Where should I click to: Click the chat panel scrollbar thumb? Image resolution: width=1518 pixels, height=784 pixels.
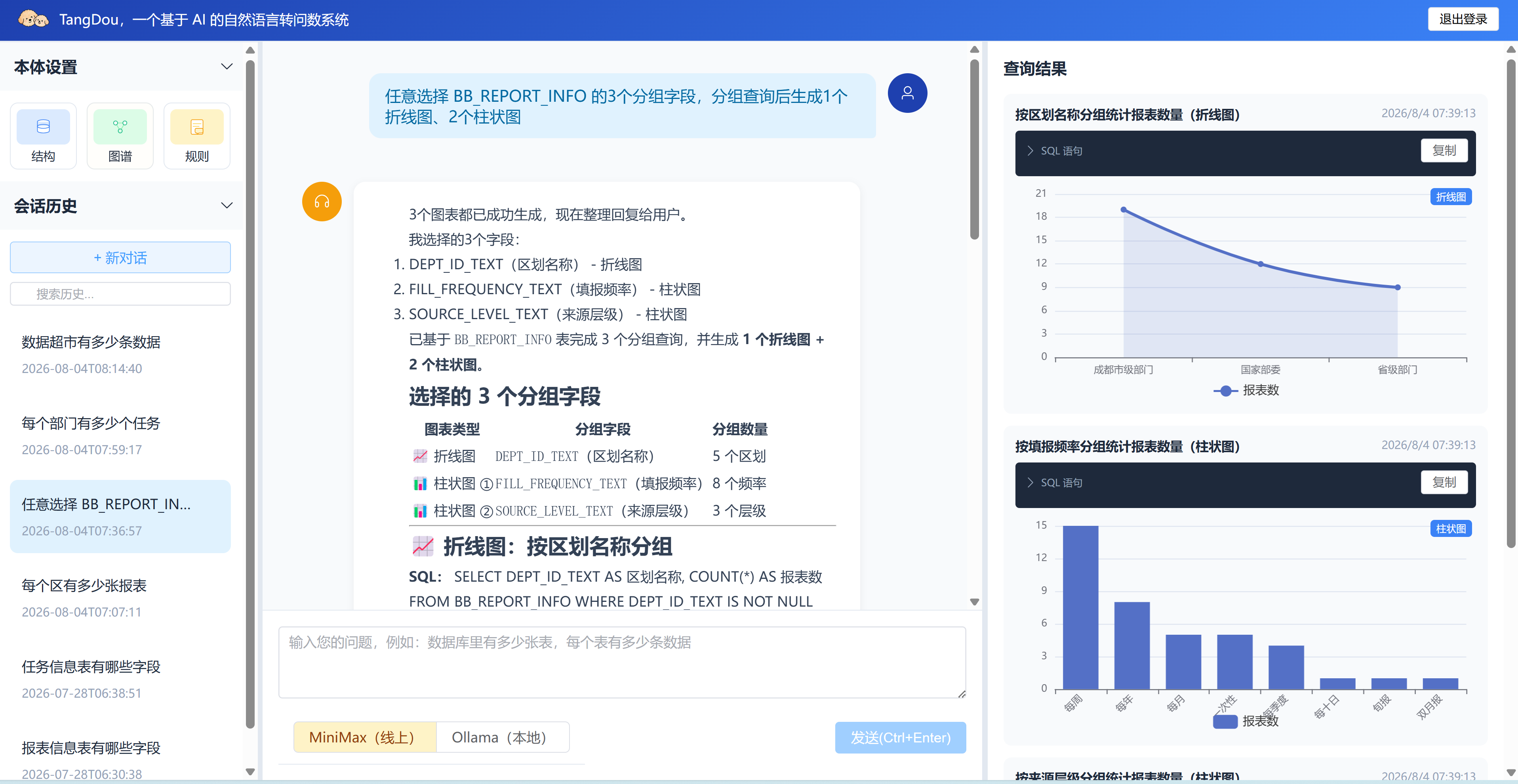(974, 149)
